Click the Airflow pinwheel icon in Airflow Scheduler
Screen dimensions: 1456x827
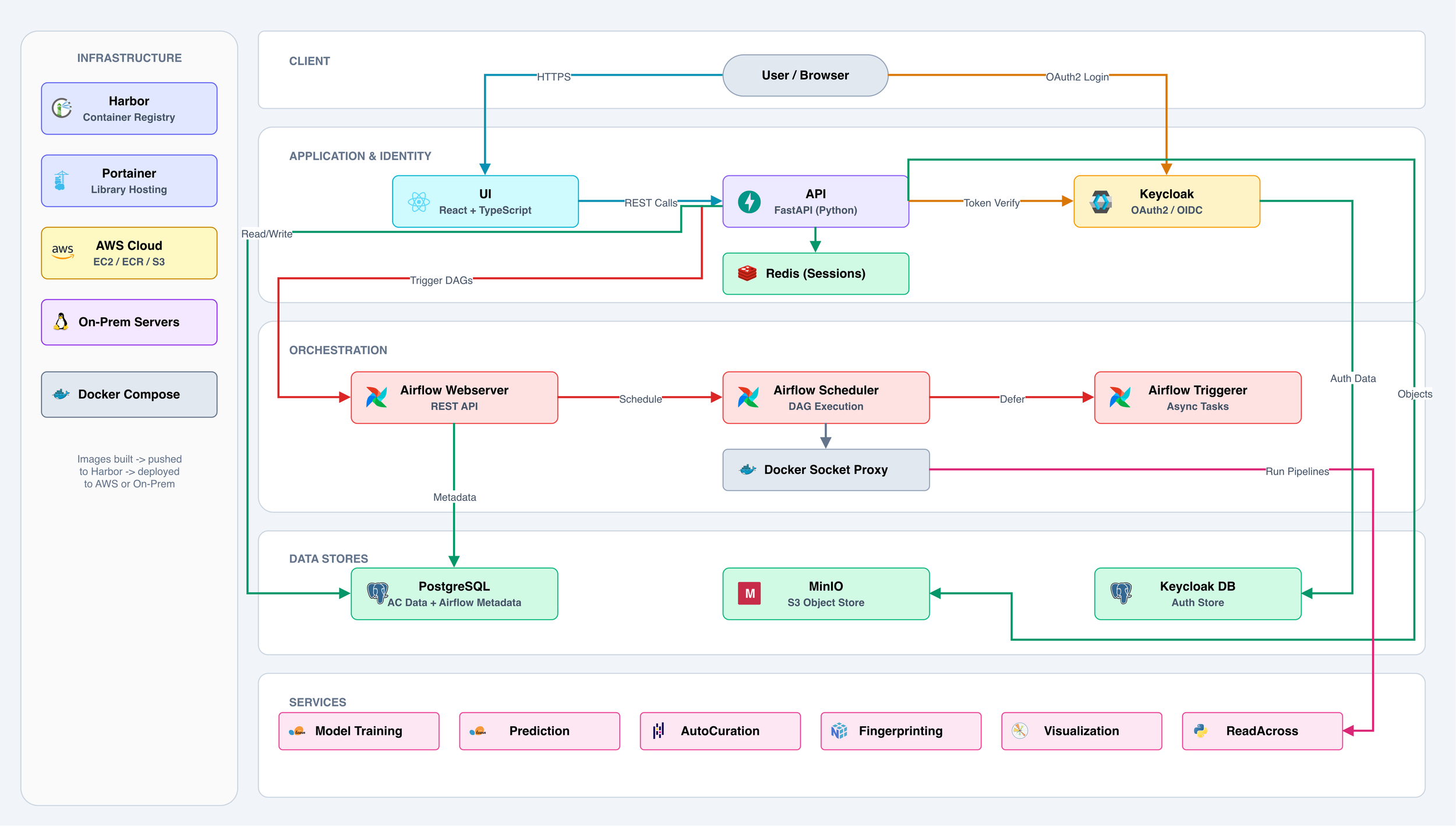tap(748, 398)
